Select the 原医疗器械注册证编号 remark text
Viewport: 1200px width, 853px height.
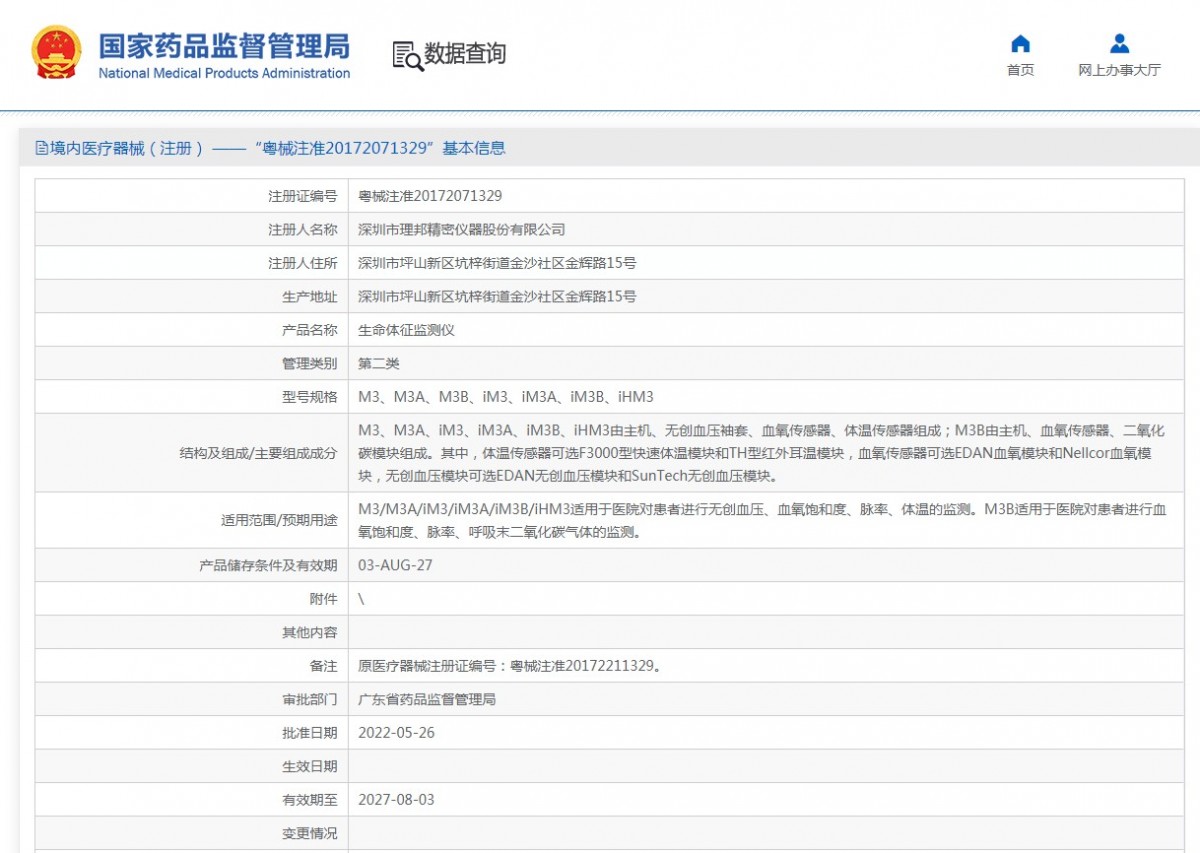pyautogui.click(x=509, y=666)
